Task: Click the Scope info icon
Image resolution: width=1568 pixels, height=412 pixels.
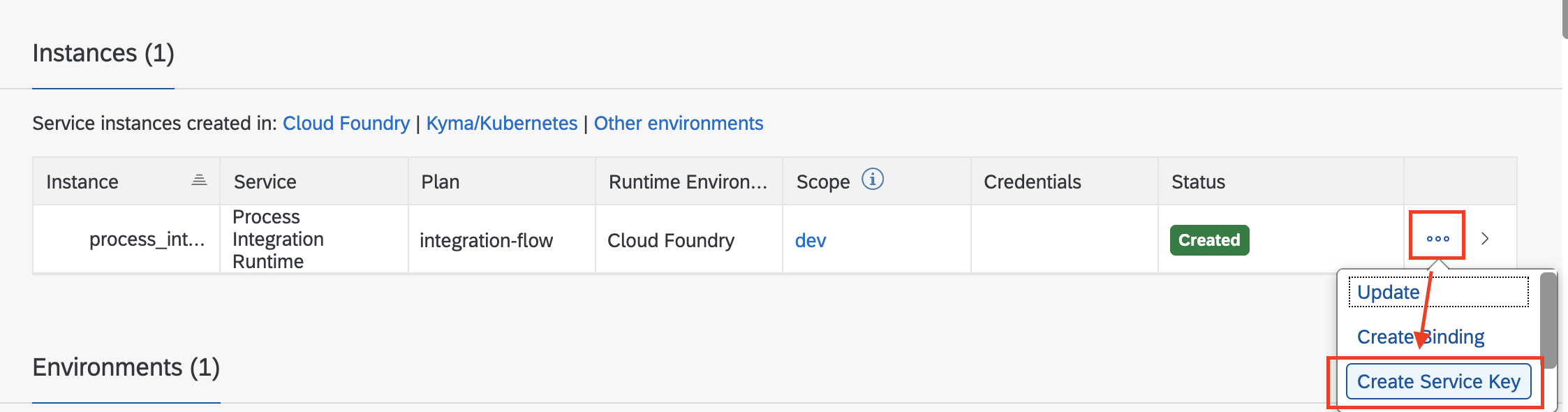Action: click(x=872, y=179)
